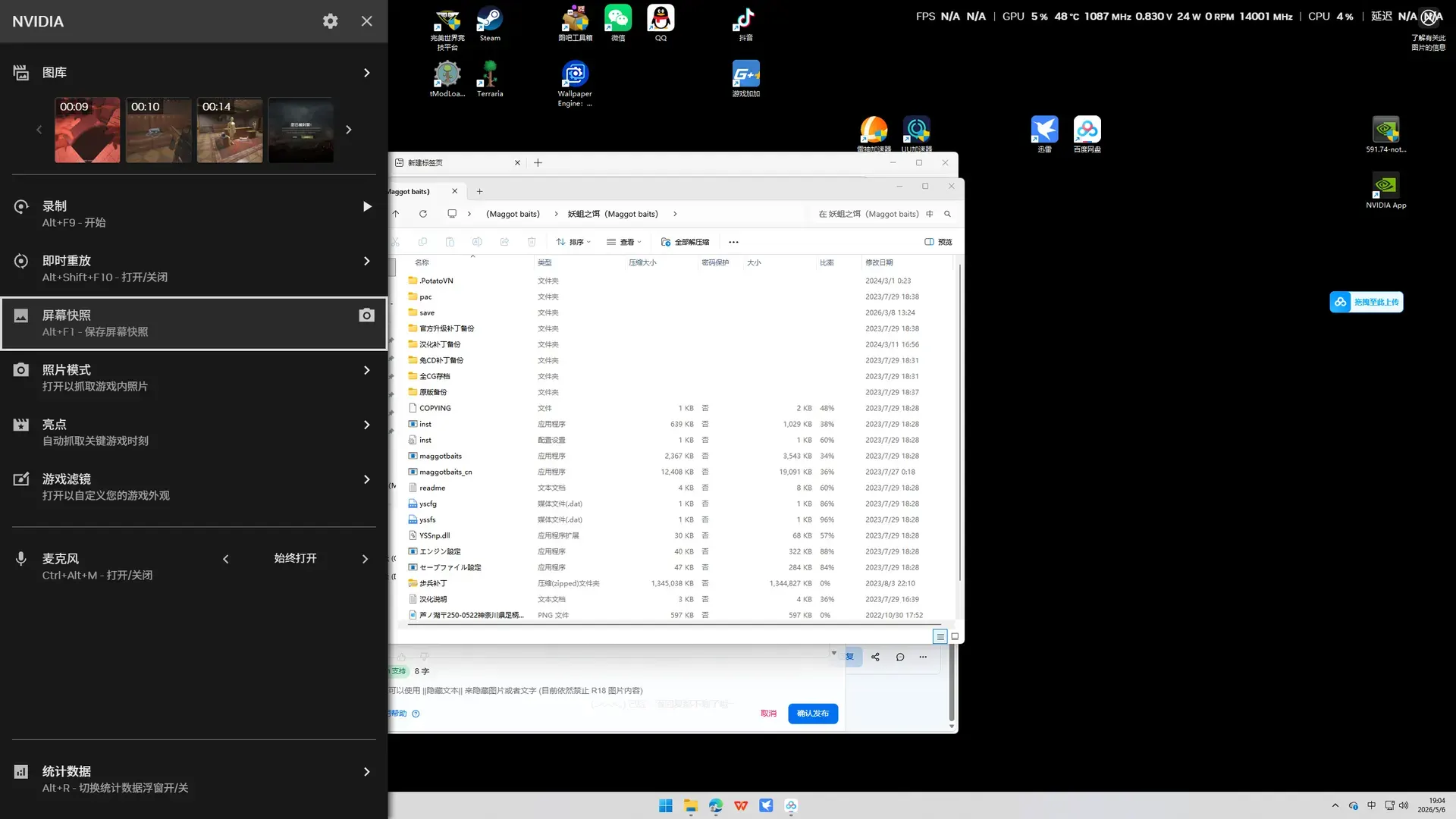This screenshot has height=819, width=1456.
Task: Refresh the file explorer view
Action: [423, 214]
